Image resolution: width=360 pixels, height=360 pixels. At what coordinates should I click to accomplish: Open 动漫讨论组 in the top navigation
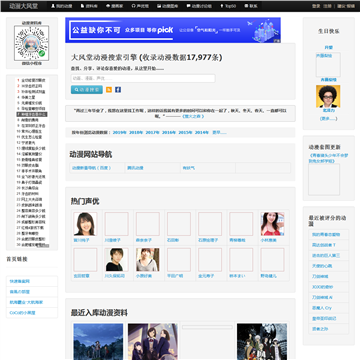pos(199,6)
